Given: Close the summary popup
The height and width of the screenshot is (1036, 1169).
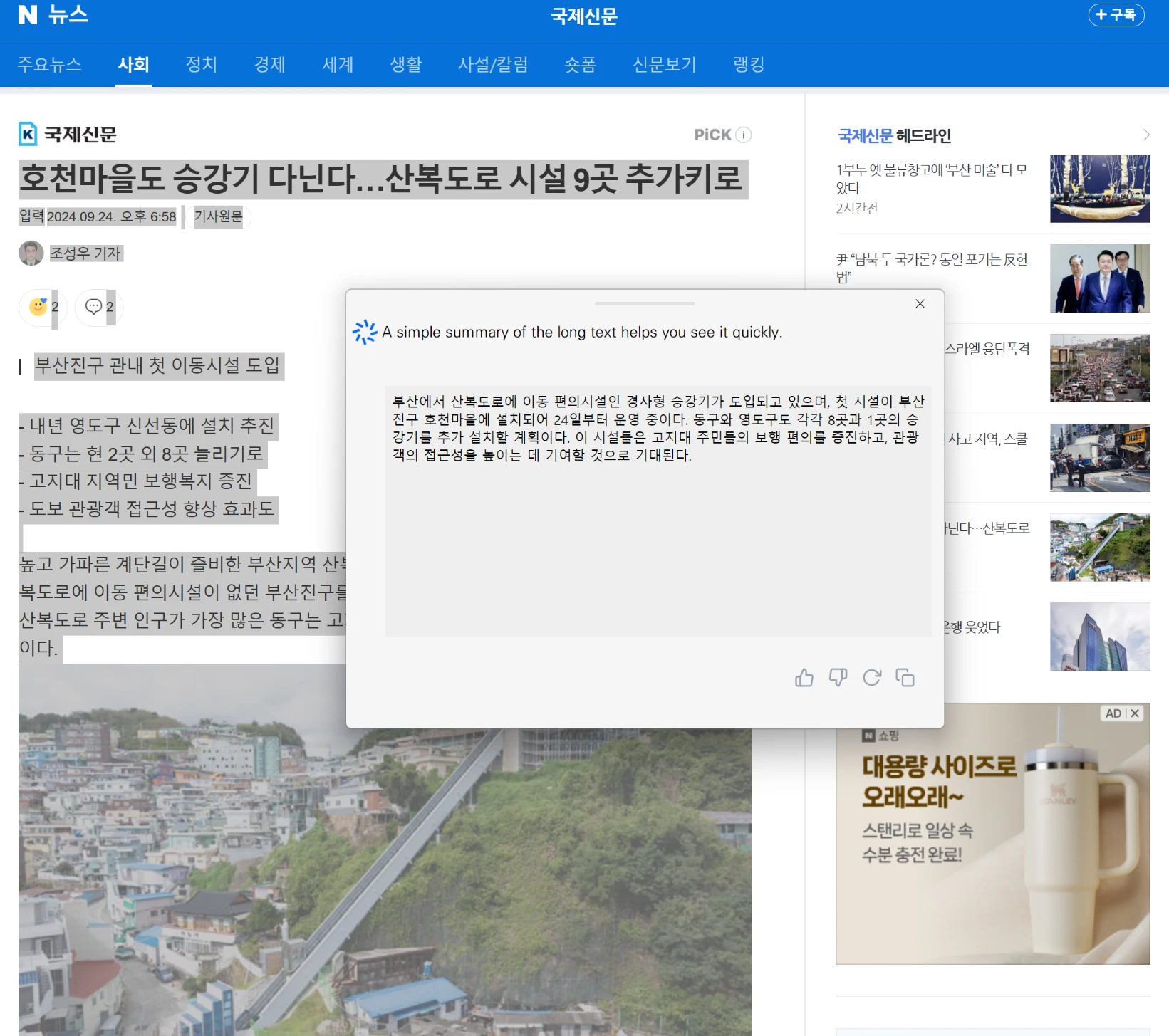Looking at the screenshot, I should [x=920, y=304].
